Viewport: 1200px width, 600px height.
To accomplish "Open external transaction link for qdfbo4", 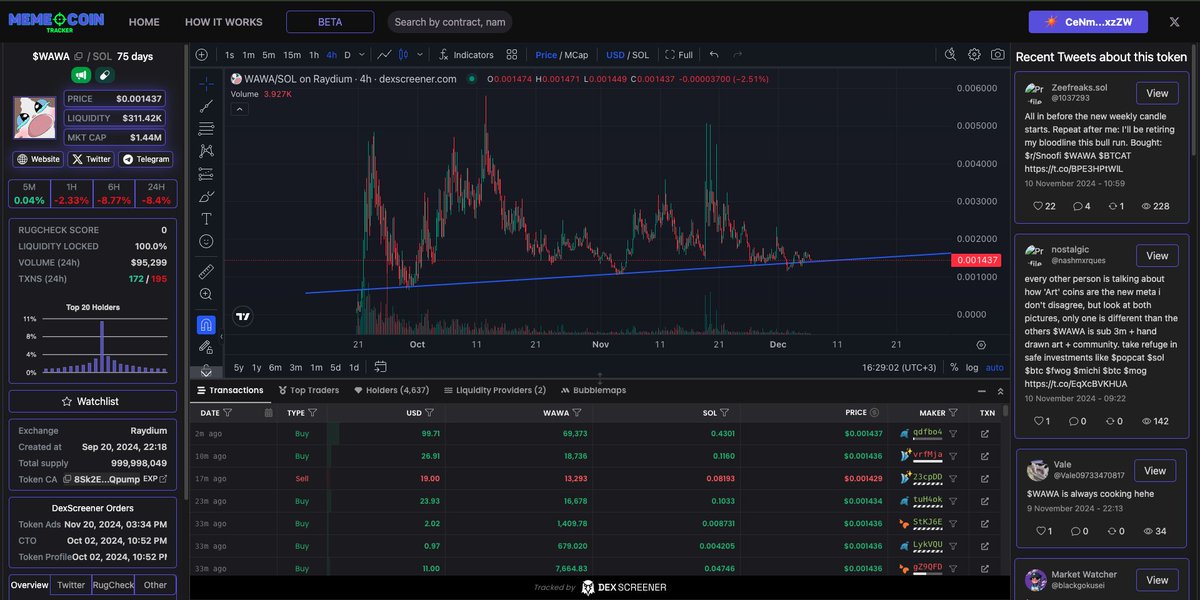I will click(x=985, y=434).
